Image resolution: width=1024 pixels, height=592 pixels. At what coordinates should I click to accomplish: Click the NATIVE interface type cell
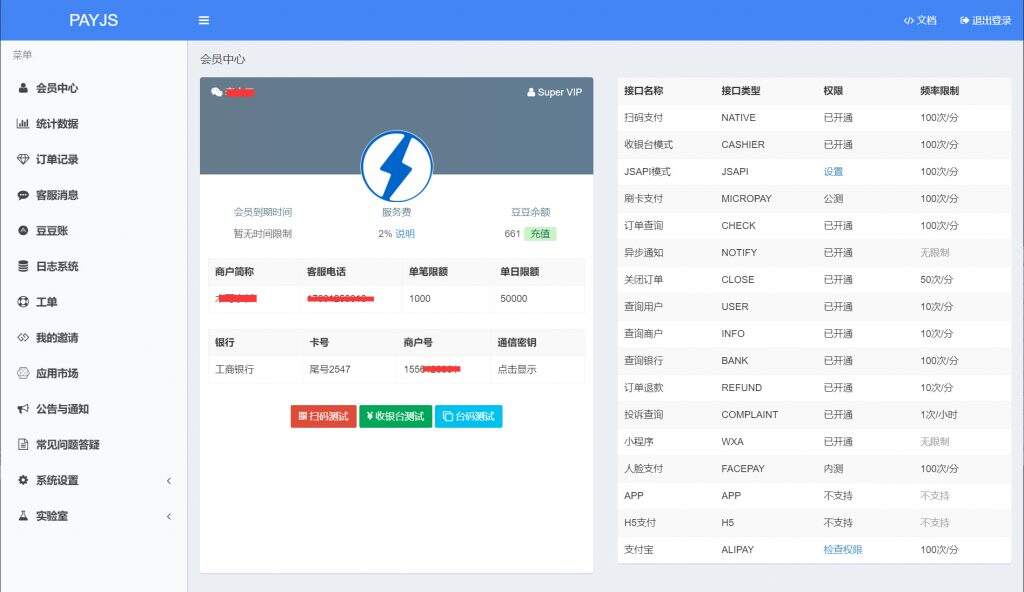[x=738, y=118]
